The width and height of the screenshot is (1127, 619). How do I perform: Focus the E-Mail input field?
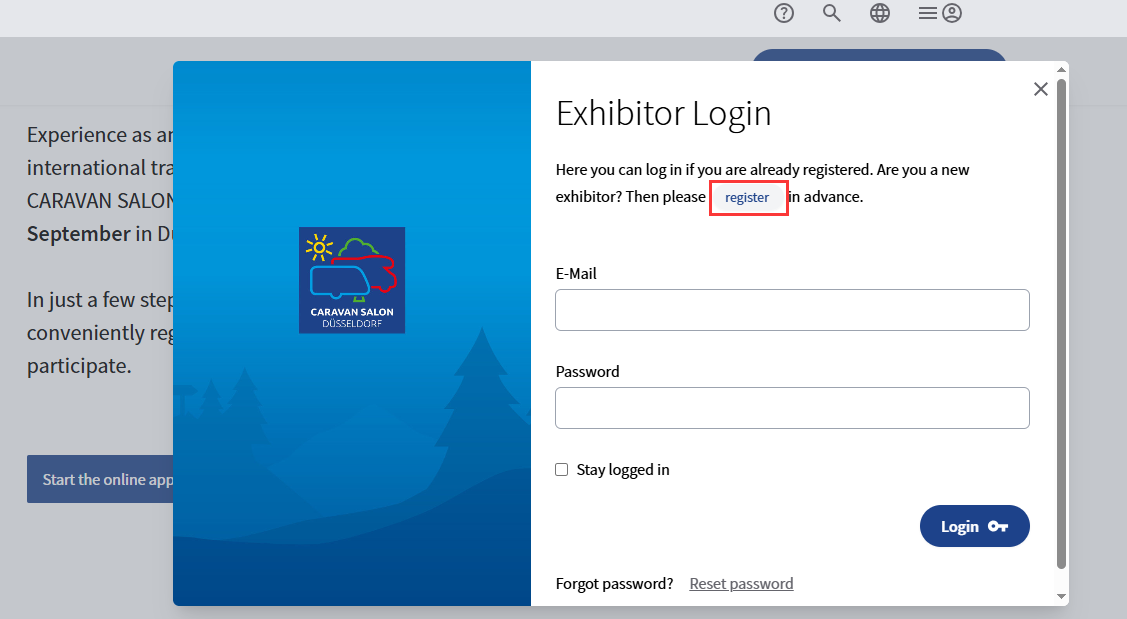pyautogui.click(x=792, y=310)
